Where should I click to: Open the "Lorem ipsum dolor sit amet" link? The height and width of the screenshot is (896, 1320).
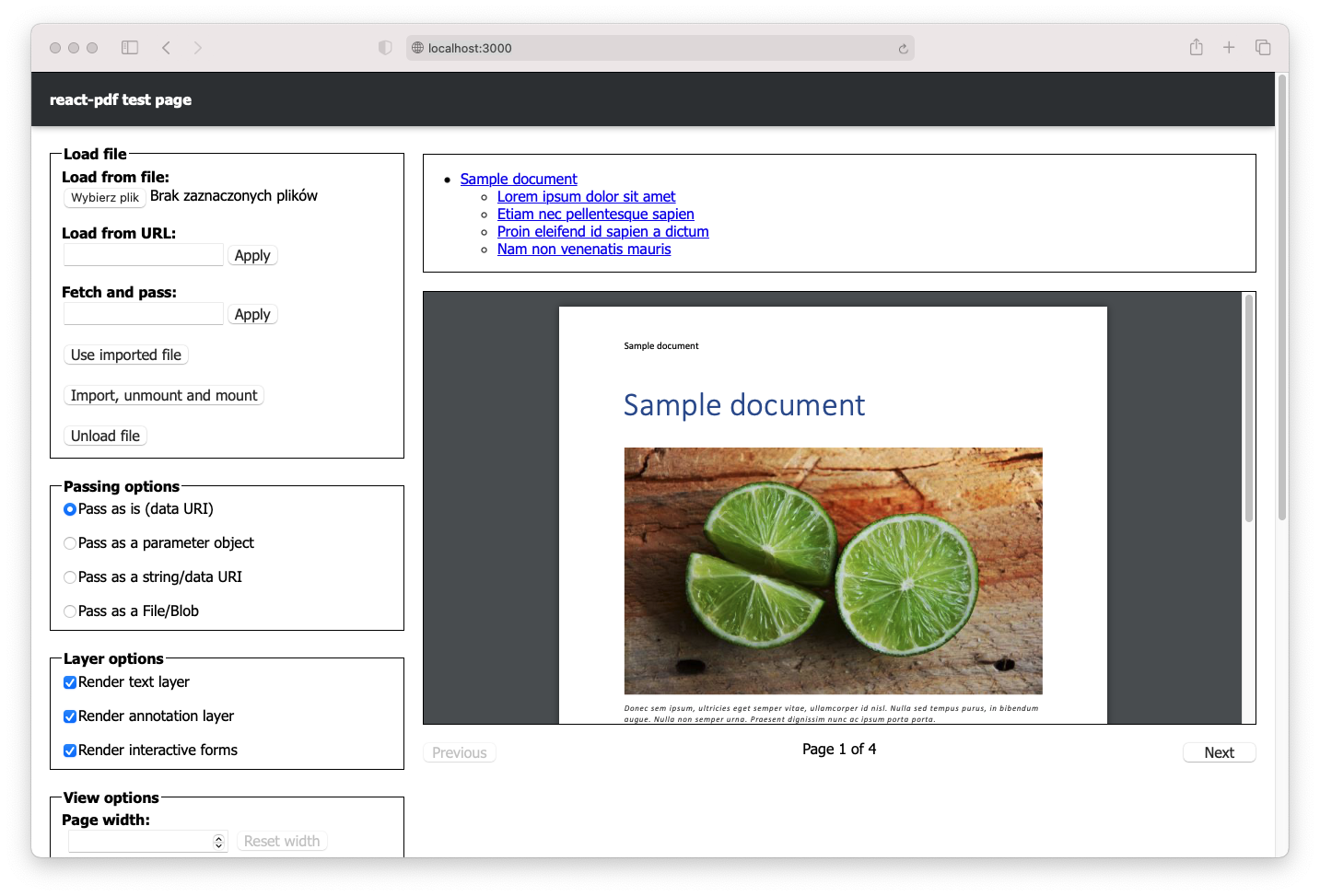(x=586, y=196)
